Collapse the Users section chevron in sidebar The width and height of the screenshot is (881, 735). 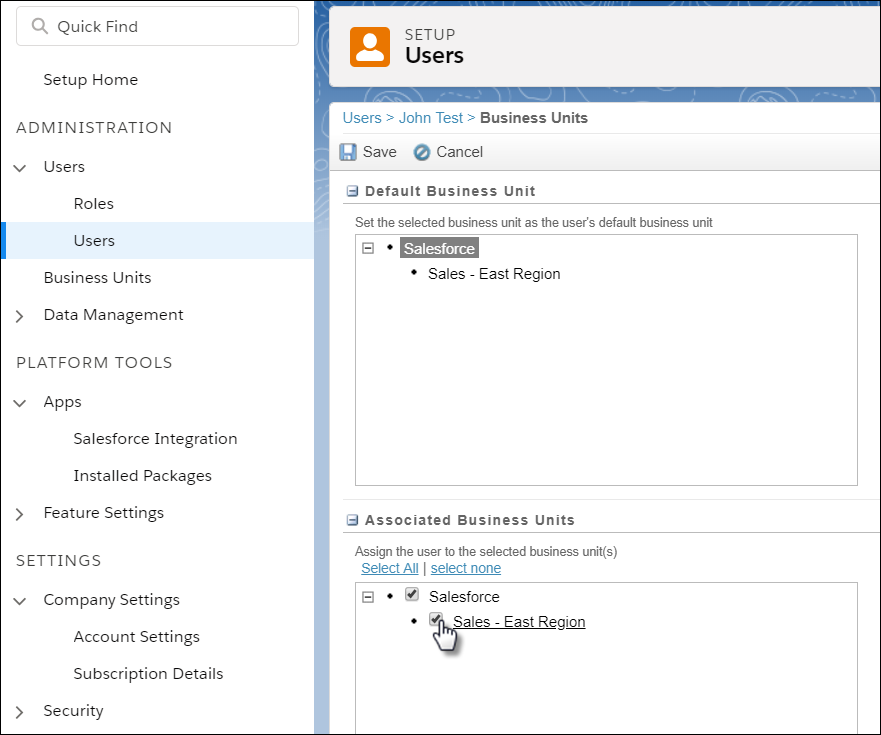[20, 167]
